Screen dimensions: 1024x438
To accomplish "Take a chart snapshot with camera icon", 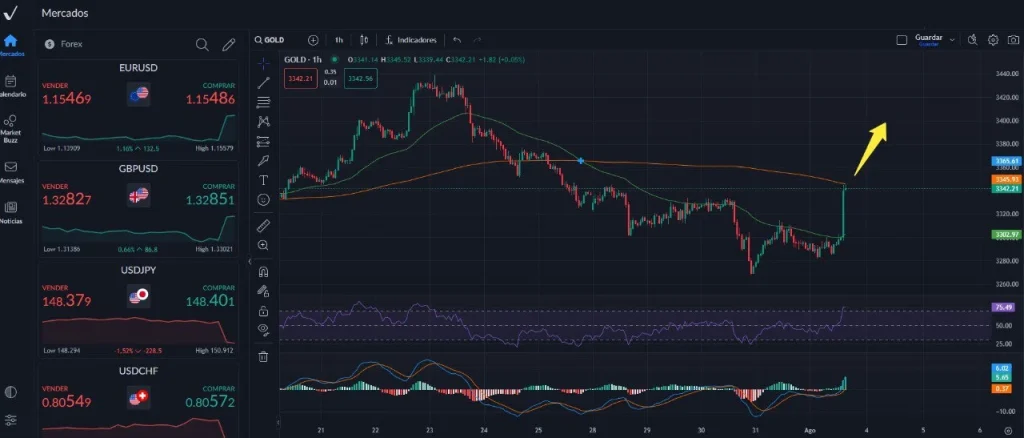I will point(1013,40).
